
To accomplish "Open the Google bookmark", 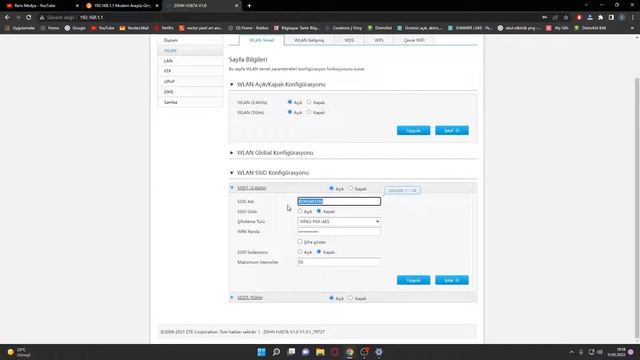I will pos(75,28).
